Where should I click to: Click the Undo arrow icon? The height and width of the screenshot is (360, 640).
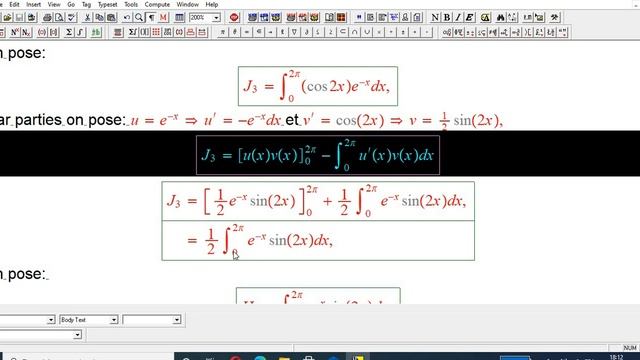tap(127, 18)
